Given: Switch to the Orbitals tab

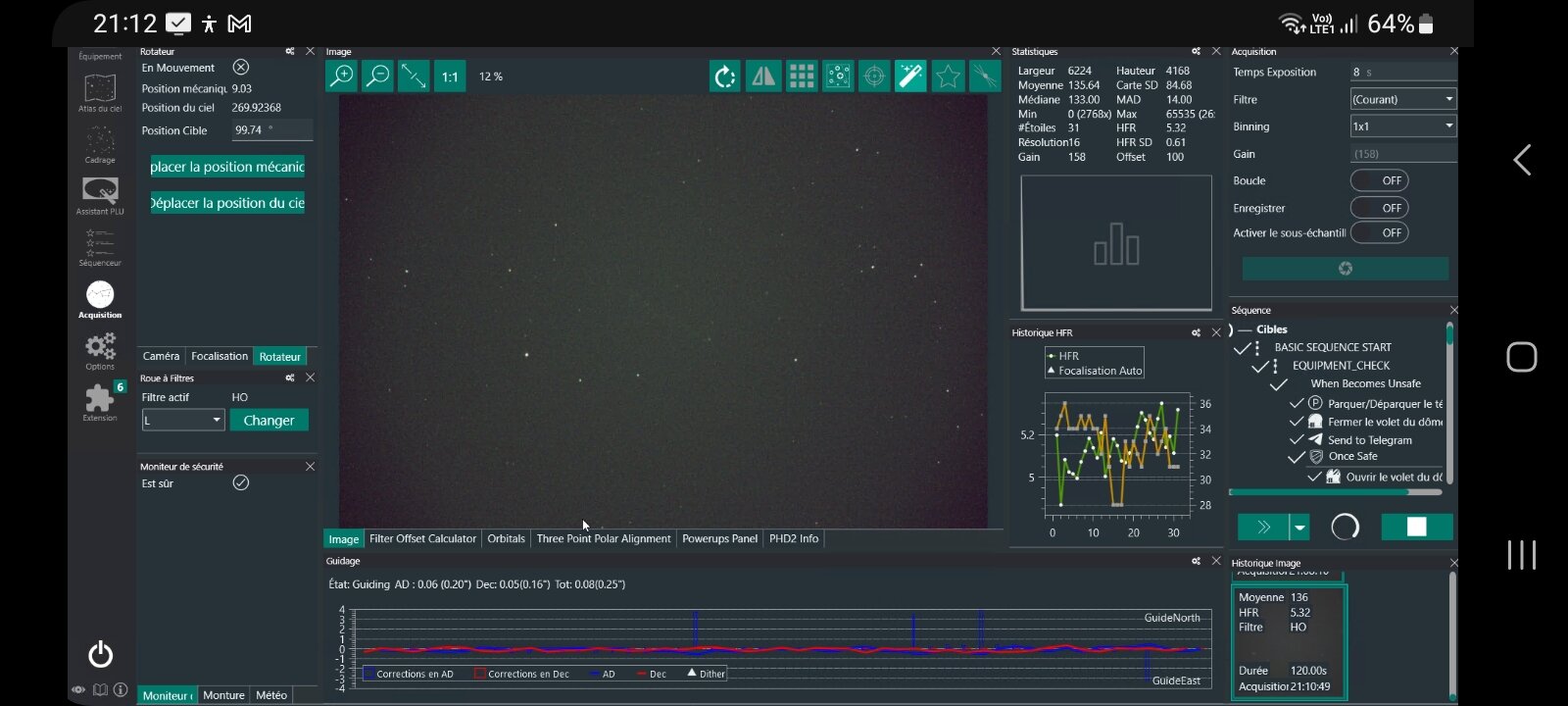Looking at the screenshot, I should 506,538.
